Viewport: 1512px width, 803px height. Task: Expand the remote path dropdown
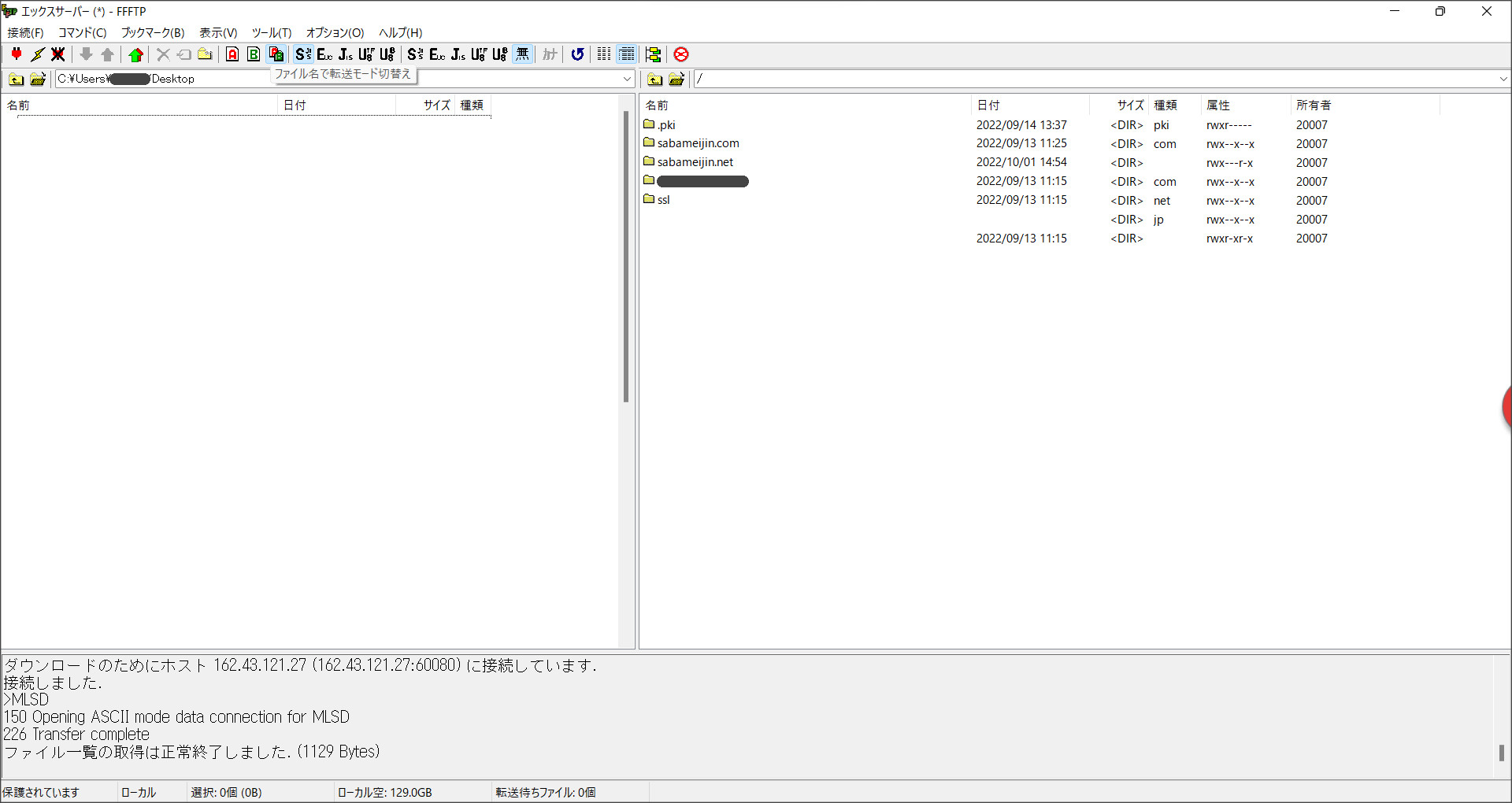(x=1503, y=79)
